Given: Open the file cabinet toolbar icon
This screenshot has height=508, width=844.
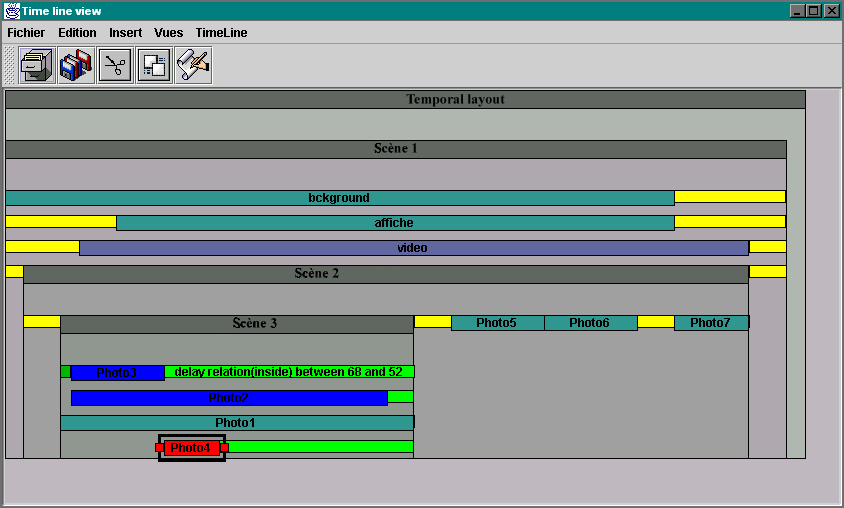Looking at the screenshot, I should (x=37, y=66).
